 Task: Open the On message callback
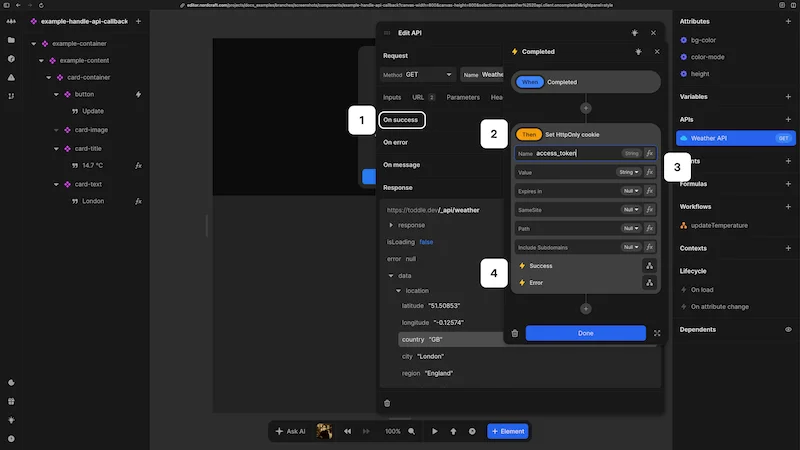[x=402, y=165]
